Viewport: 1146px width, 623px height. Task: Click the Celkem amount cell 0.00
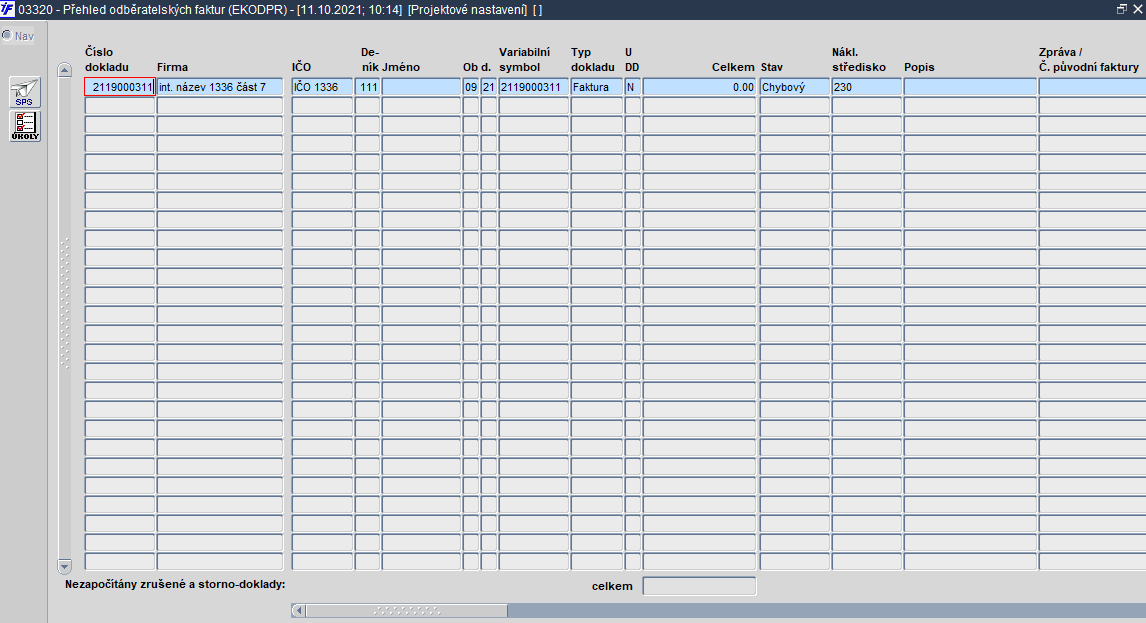[x=699, y=87]
